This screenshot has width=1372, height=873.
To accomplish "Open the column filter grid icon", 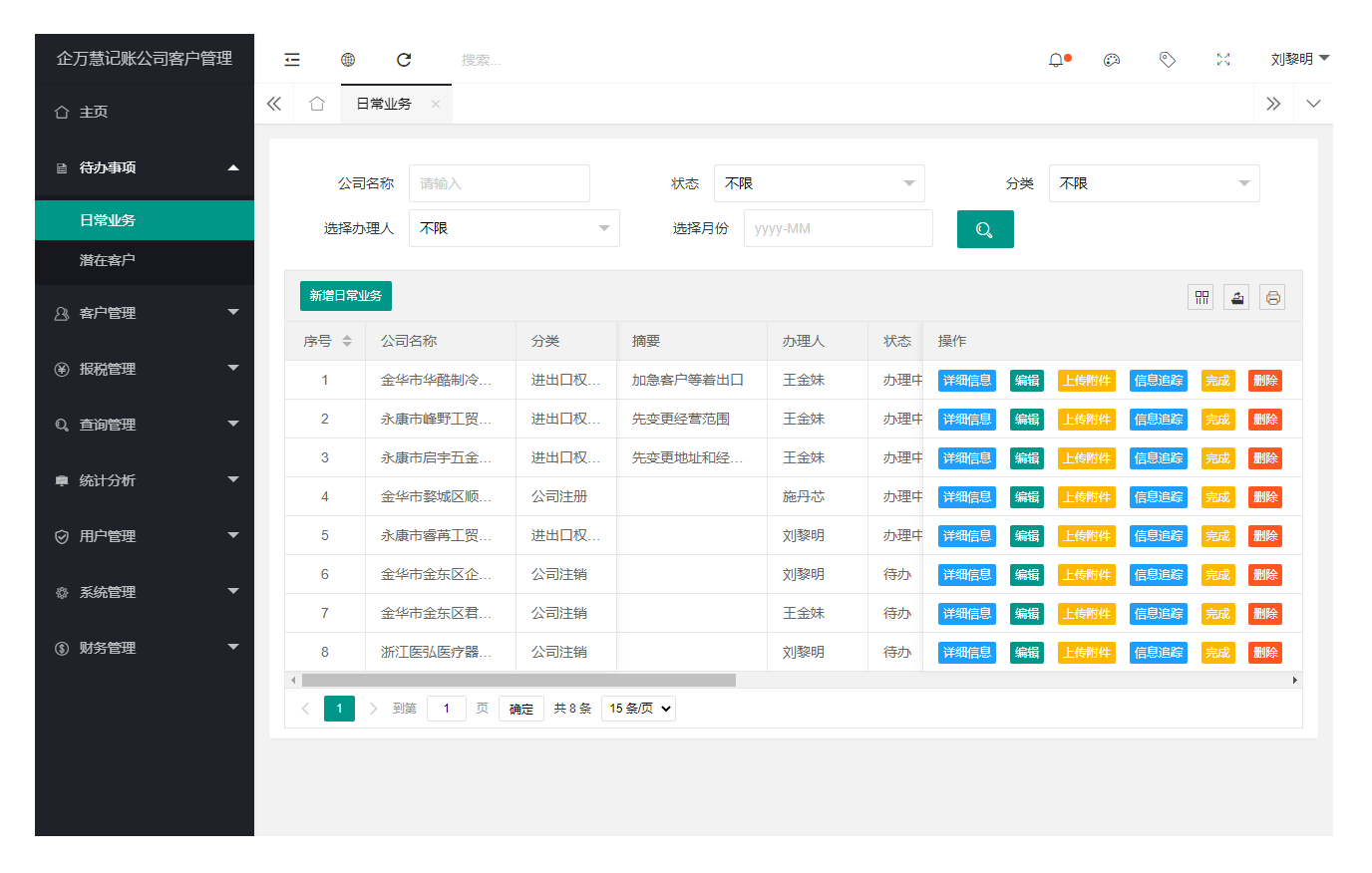I will pyautogui.click(x=1200, y=297).
